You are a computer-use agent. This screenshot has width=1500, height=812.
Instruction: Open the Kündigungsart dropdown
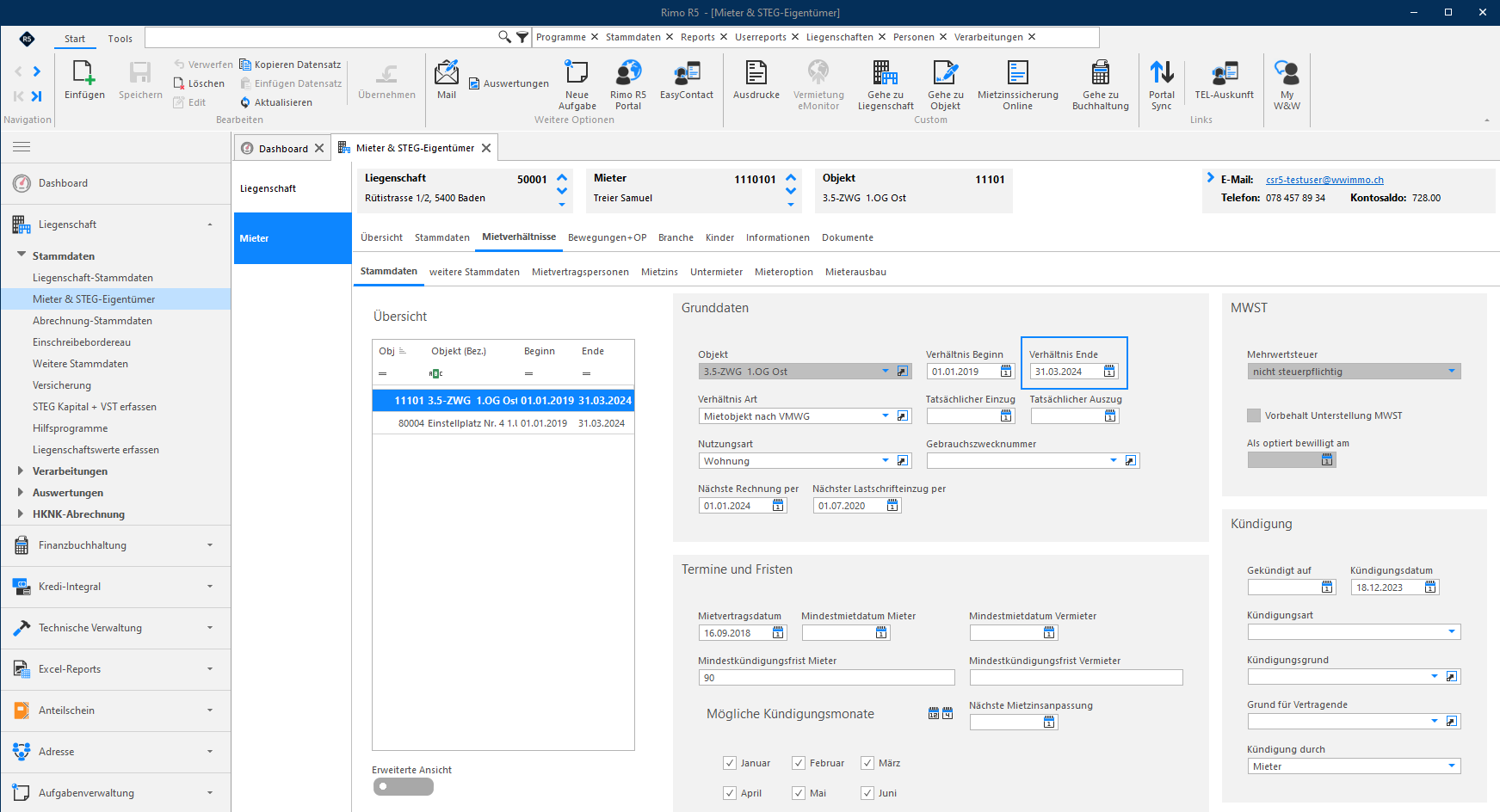(1452, 632)
